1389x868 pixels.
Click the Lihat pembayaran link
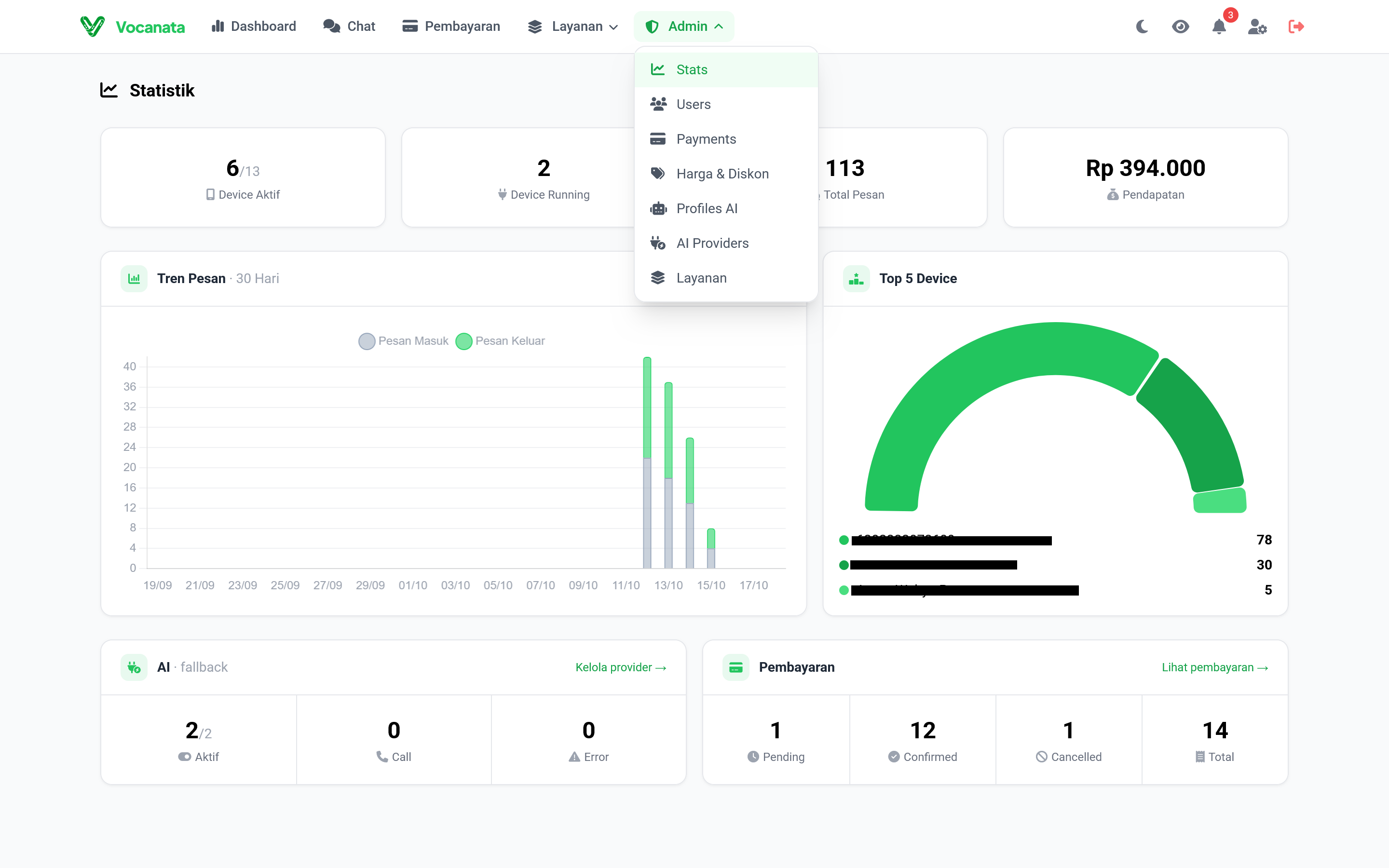coord(1214,667)
